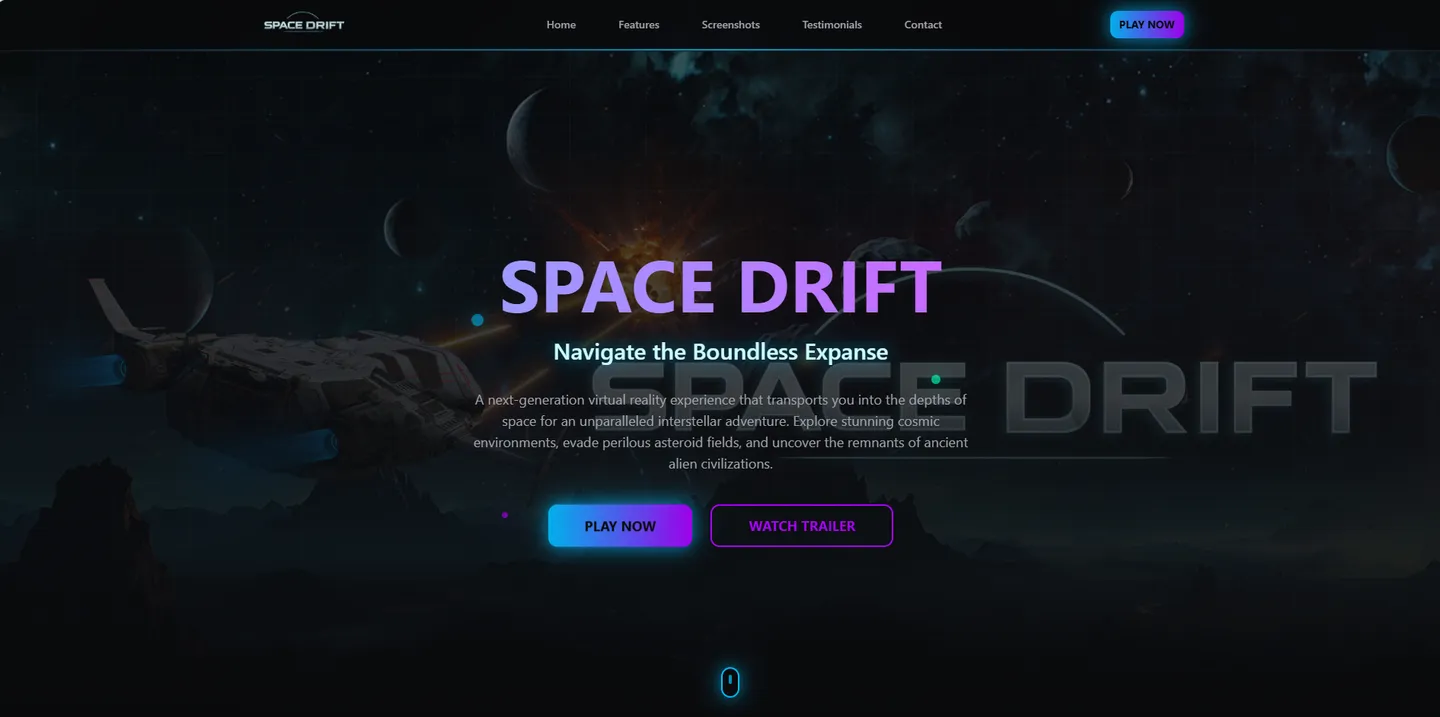Open the Space Drift logo in navbar
This screenshot has width=1440, height=717.
304,25
